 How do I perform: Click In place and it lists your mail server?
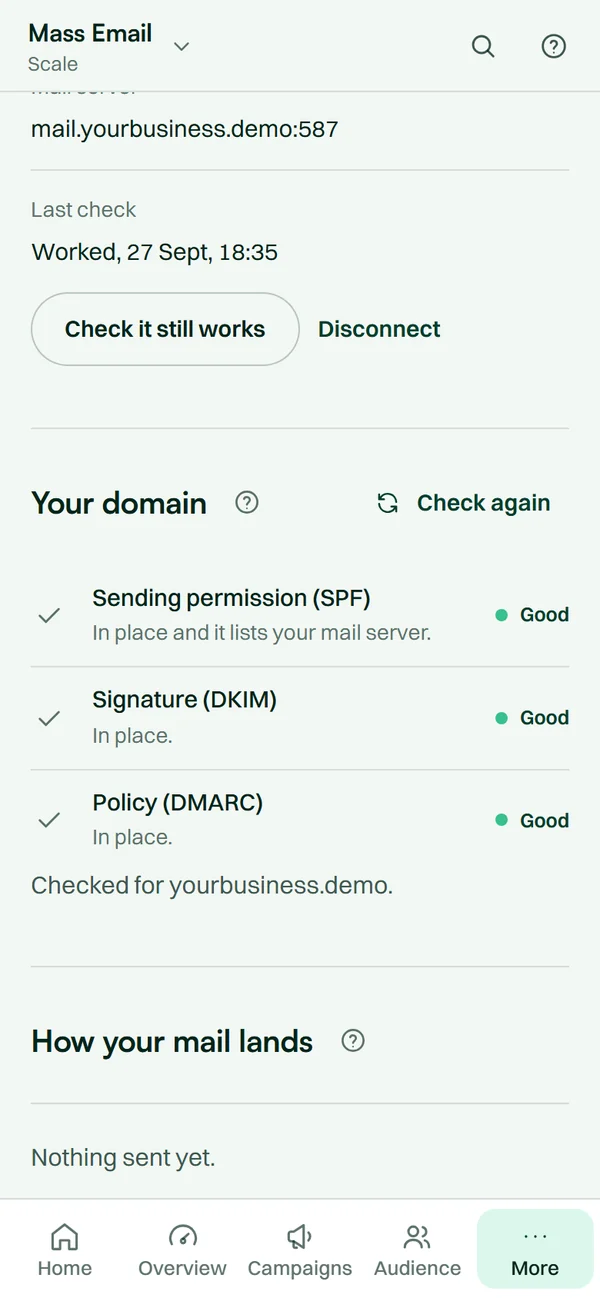pyautogui.click(x=262, y=633)
